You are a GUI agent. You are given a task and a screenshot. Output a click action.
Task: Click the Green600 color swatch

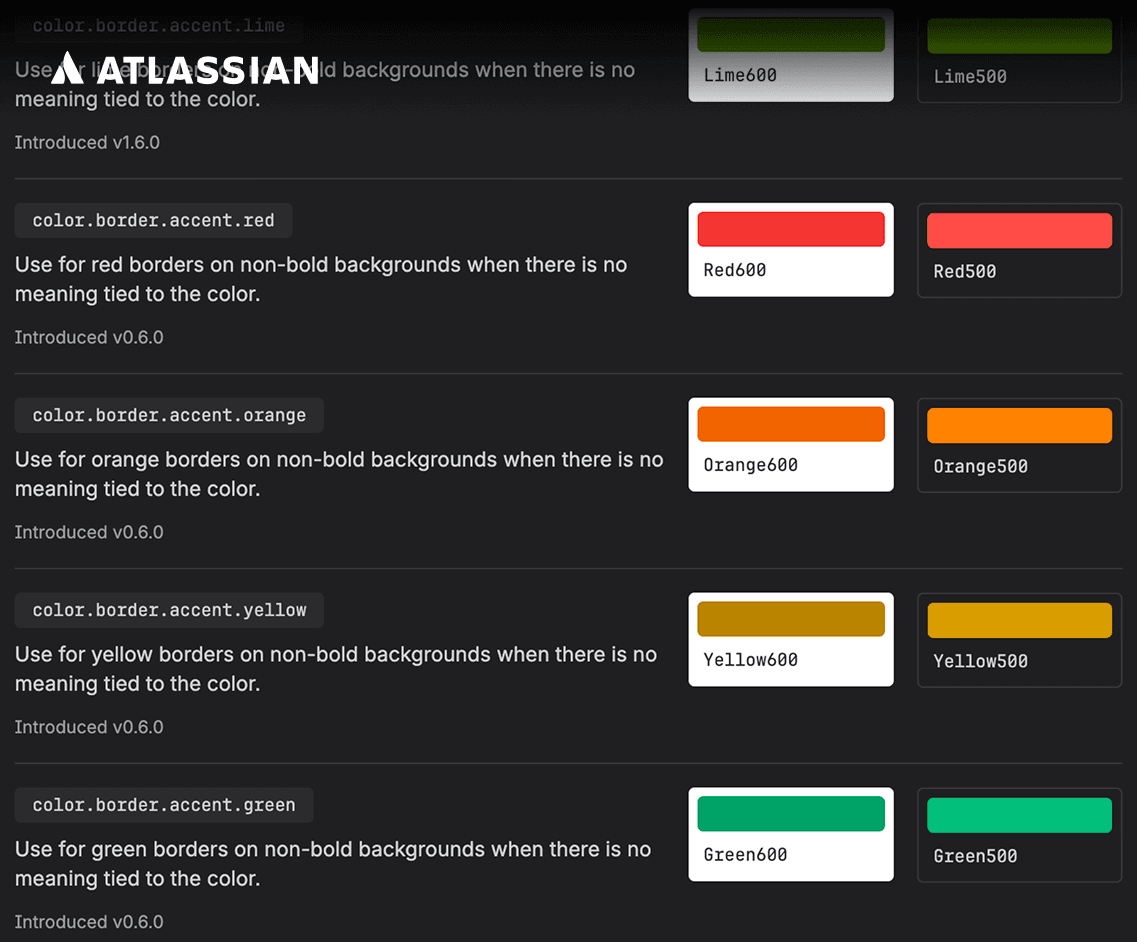790,813
